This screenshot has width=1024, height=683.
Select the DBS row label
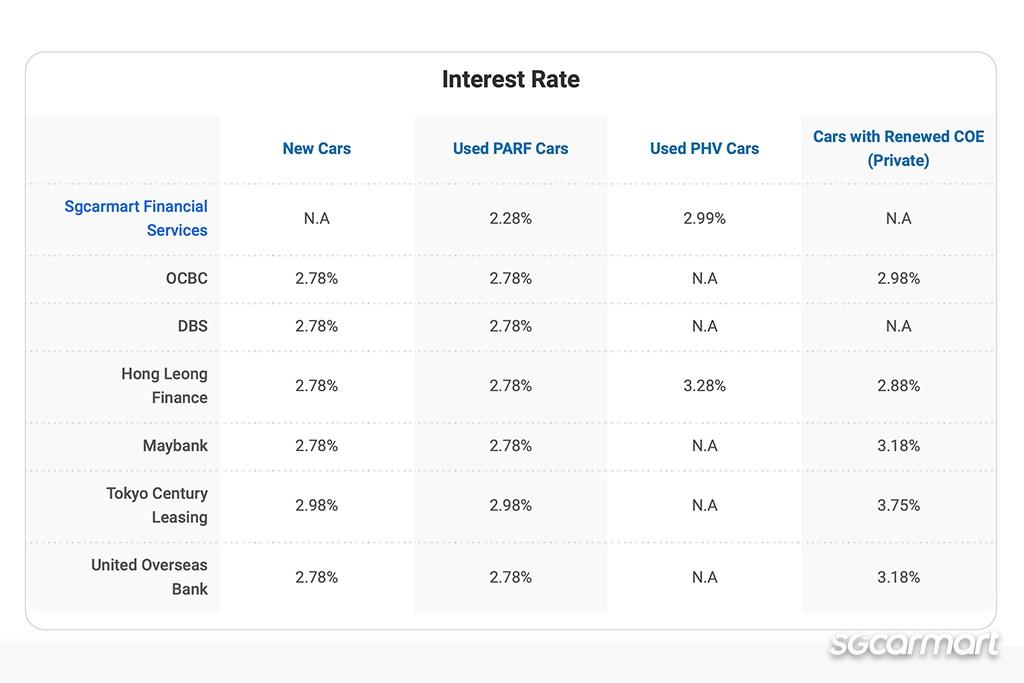tap(192, 326)
